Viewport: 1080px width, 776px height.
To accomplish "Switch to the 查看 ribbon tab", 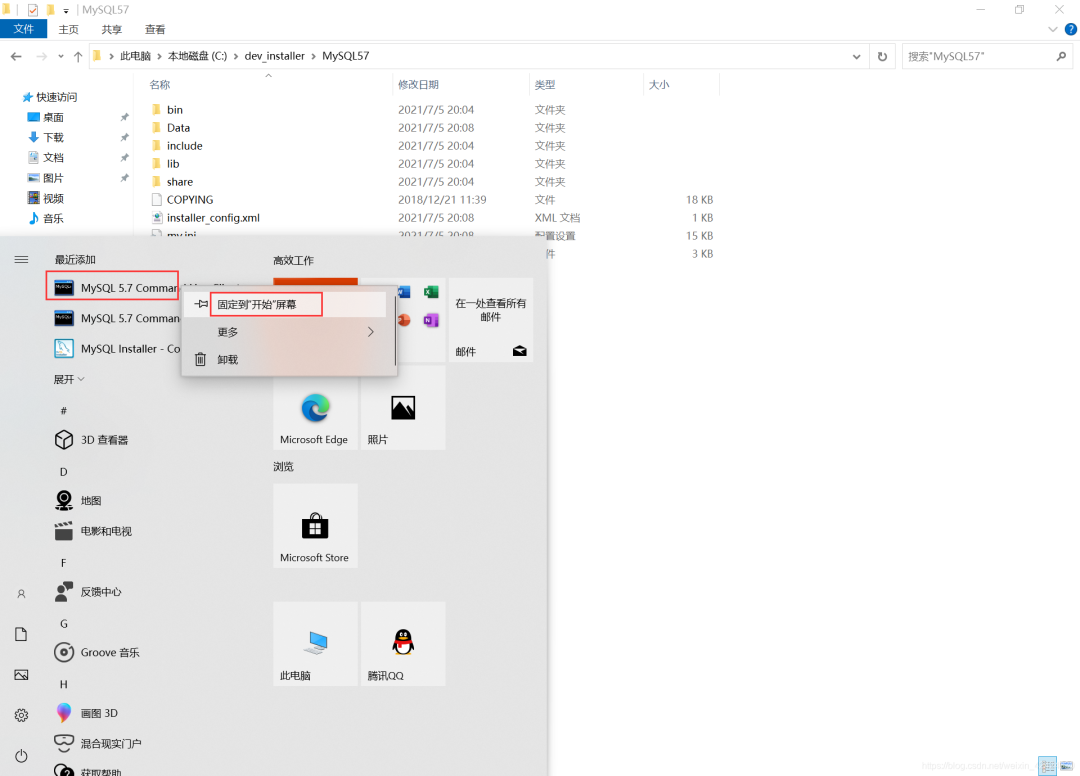I will tap(155, 29).
